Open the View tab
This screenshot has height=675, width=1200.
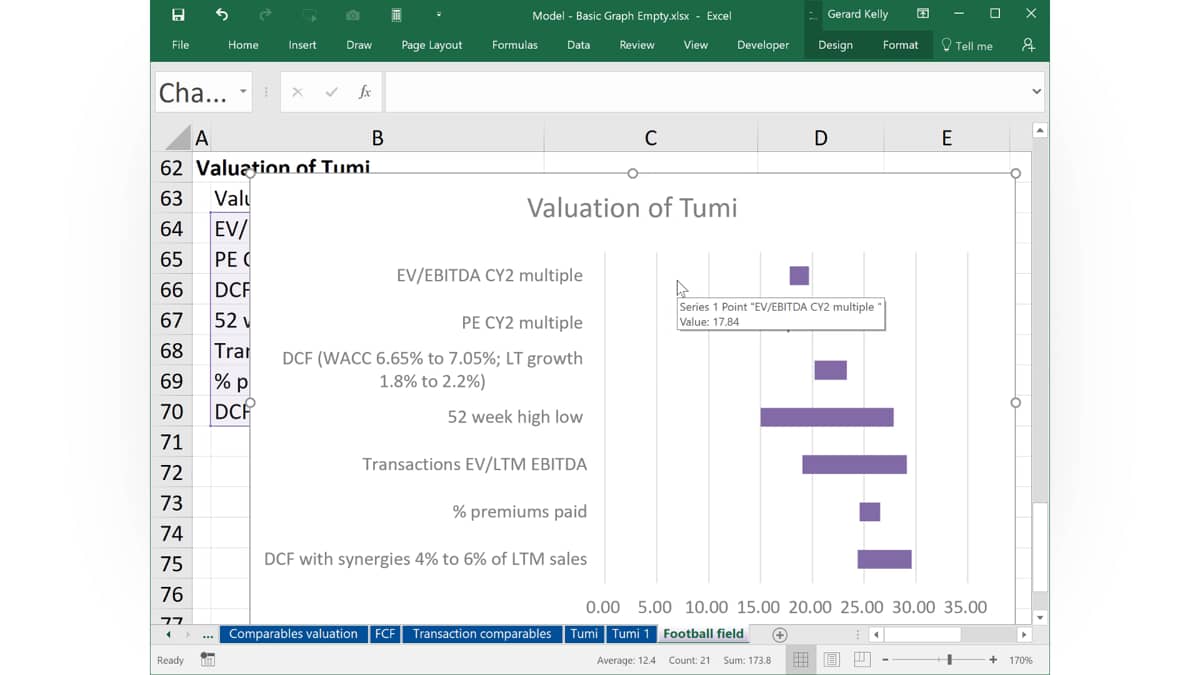696,45
